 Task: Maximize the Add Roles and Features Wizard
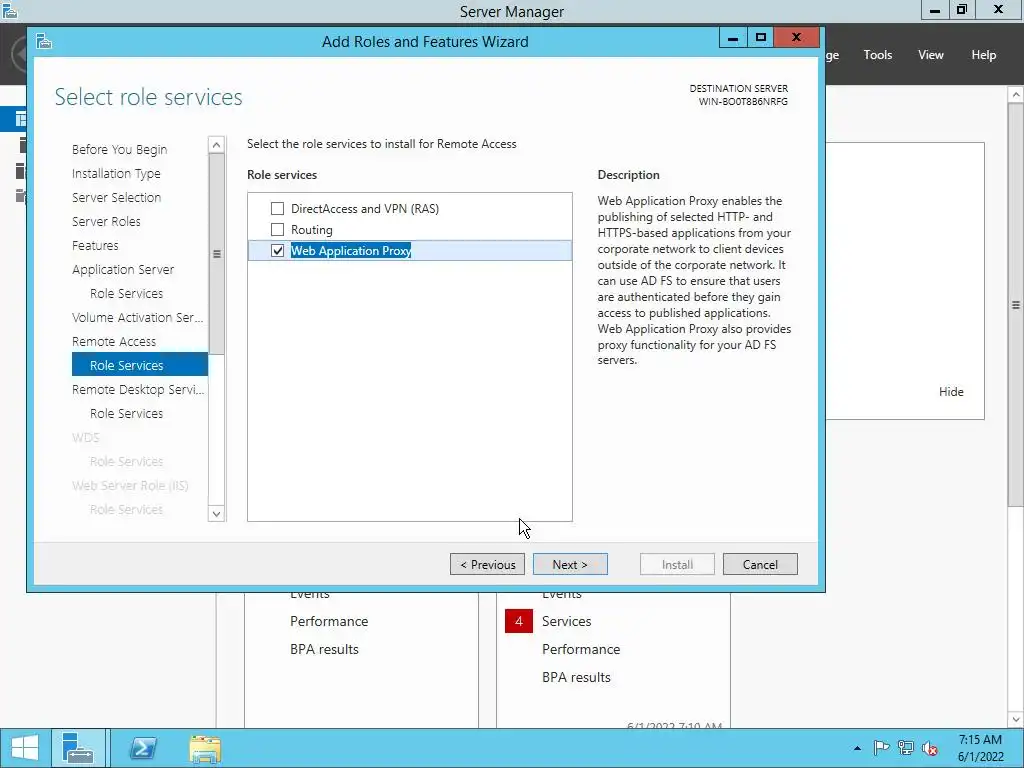pyautogui.click(x=760, y=37)
